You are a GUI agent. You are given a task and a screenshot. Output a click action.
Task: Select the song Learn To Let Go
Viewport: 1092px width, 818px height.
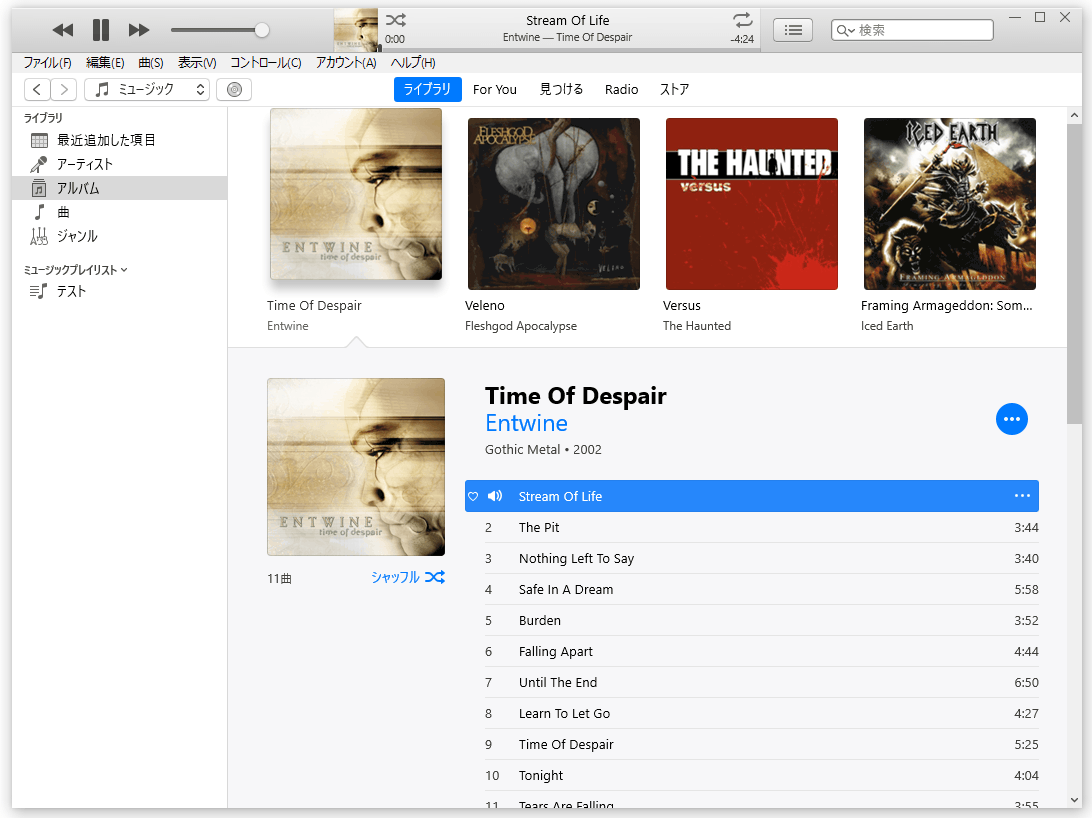point(761,714)
